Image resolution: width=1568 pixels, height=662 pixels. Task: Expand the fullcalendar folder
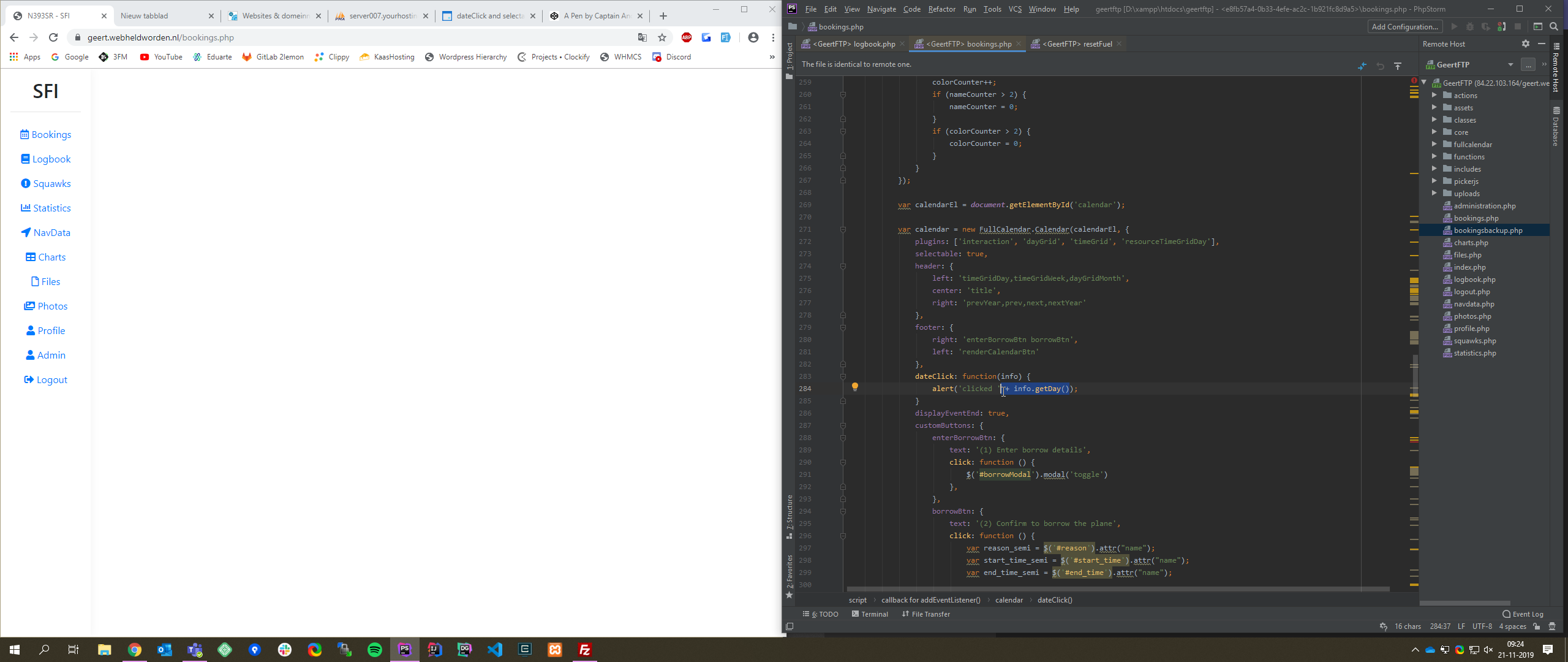(x=1434, y=144)
